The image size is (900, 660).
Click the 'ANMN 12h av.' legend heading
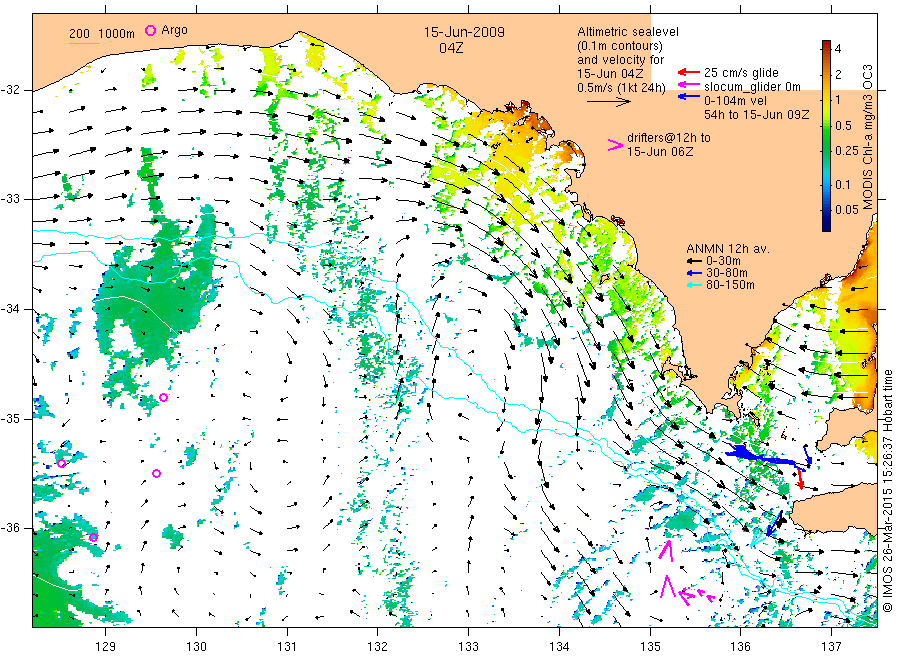point(728,249)
